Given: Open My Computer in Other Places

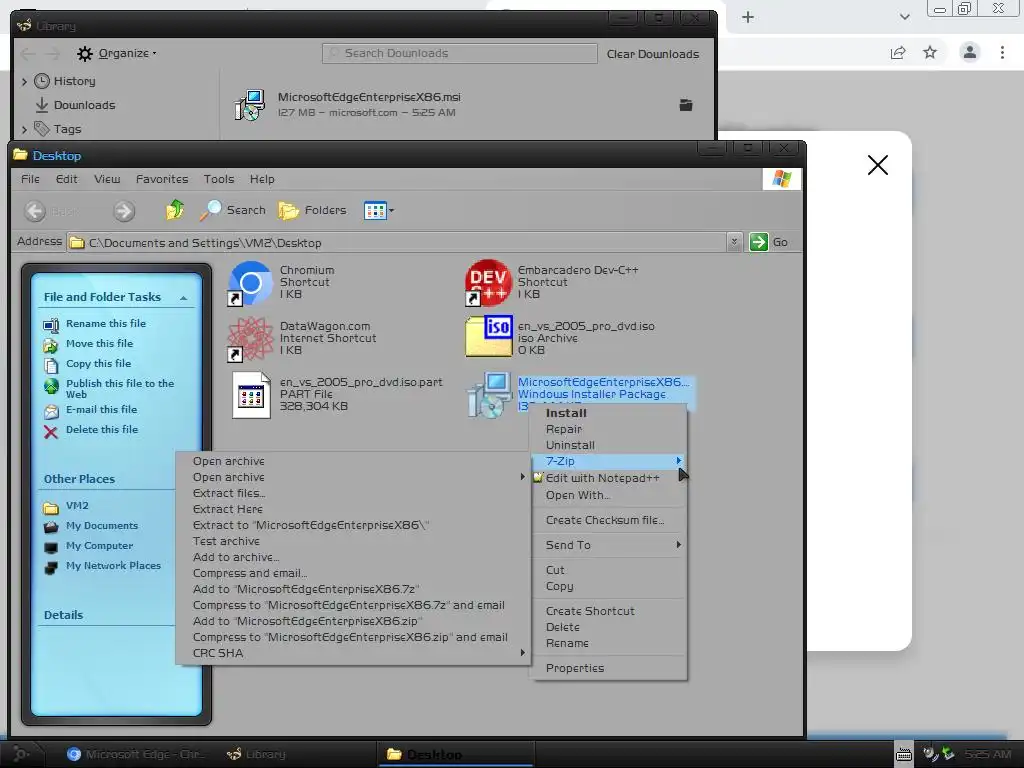Looking at the screenshot, I should coord(99,546).
